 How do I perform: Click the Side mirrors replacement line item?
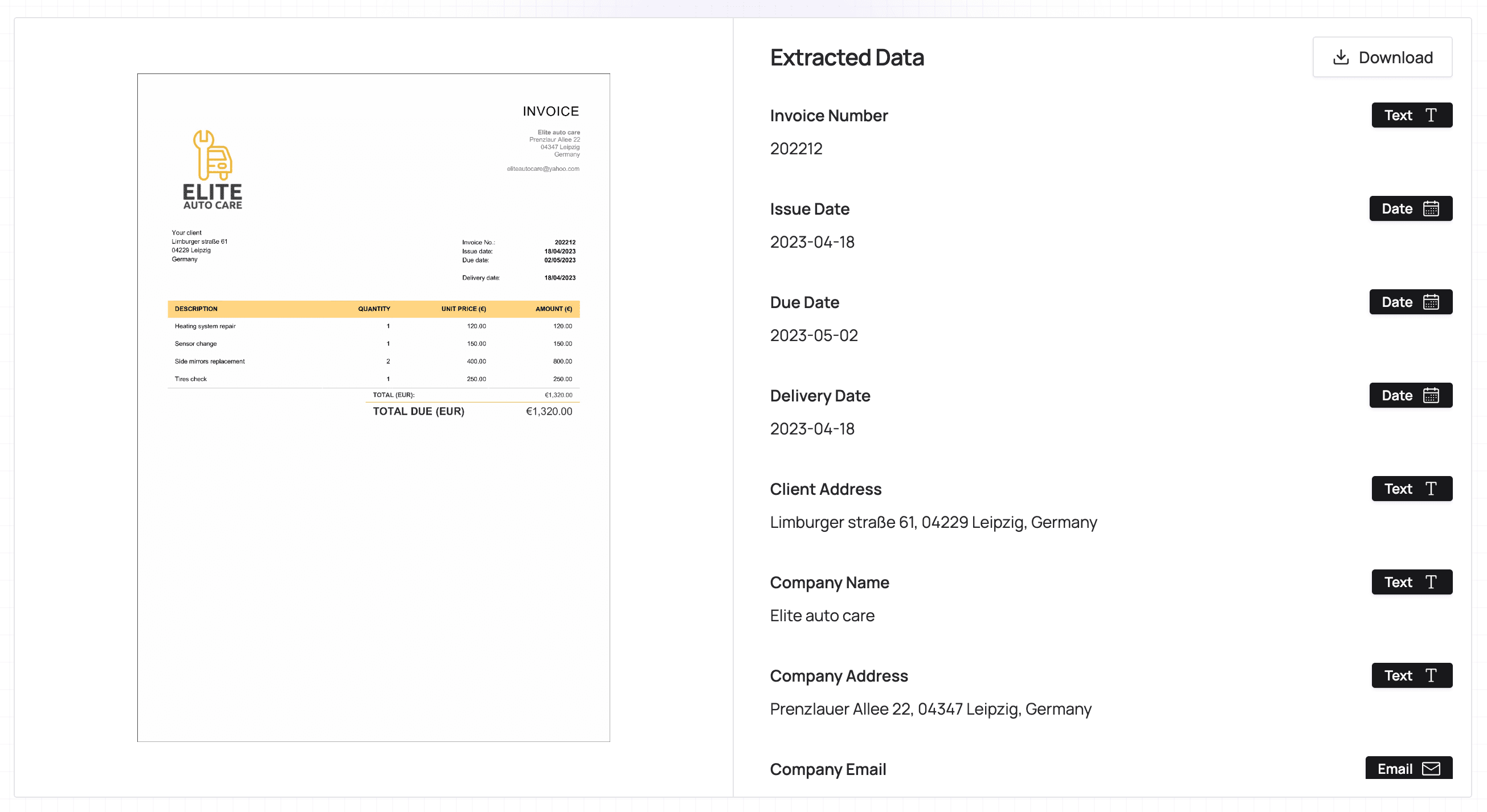pyautogui.click(x=210, y=362)
